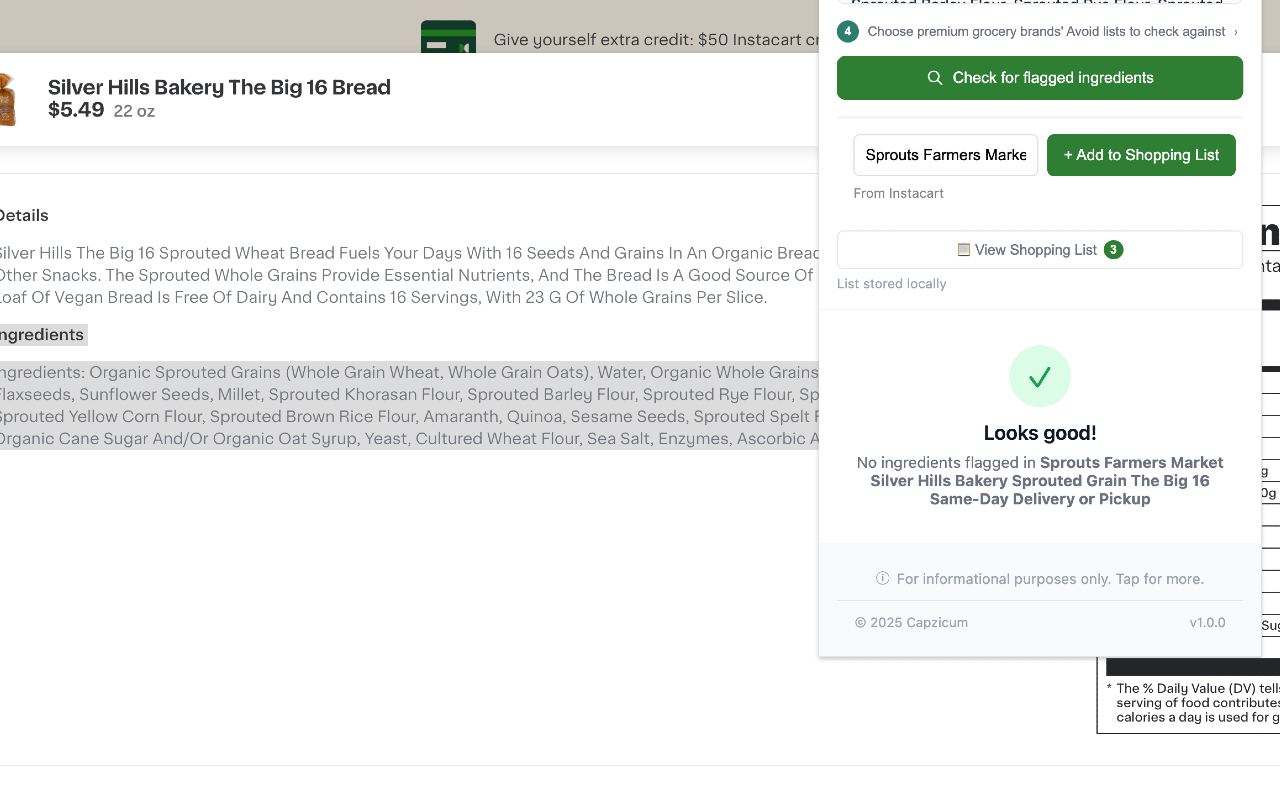The image size is (1280, 800).
Task: Open View Shopping List
Action: click(1040, 249)
